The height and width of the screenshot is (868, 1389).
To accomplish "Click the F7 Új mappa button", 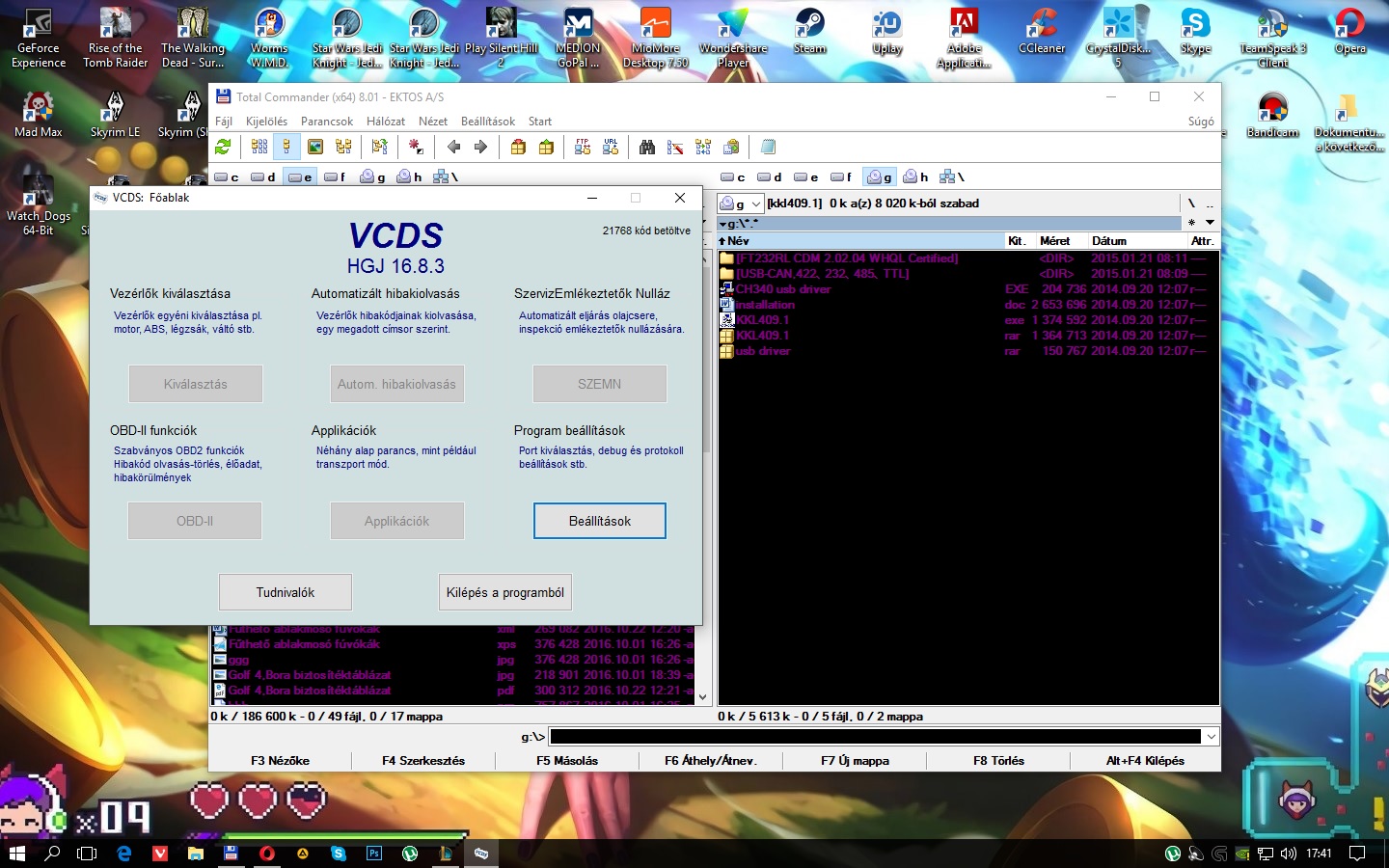I will click(x=855, y=760).
